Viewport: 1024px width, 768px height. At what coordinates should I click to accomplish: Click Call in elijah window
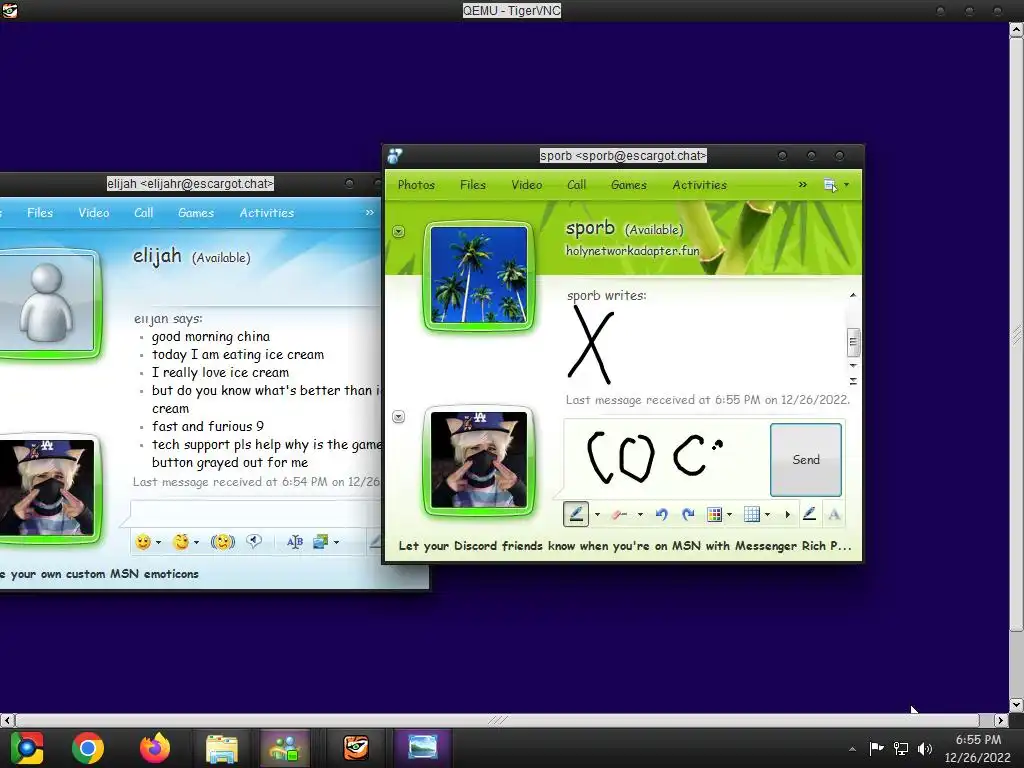(143, 213)
